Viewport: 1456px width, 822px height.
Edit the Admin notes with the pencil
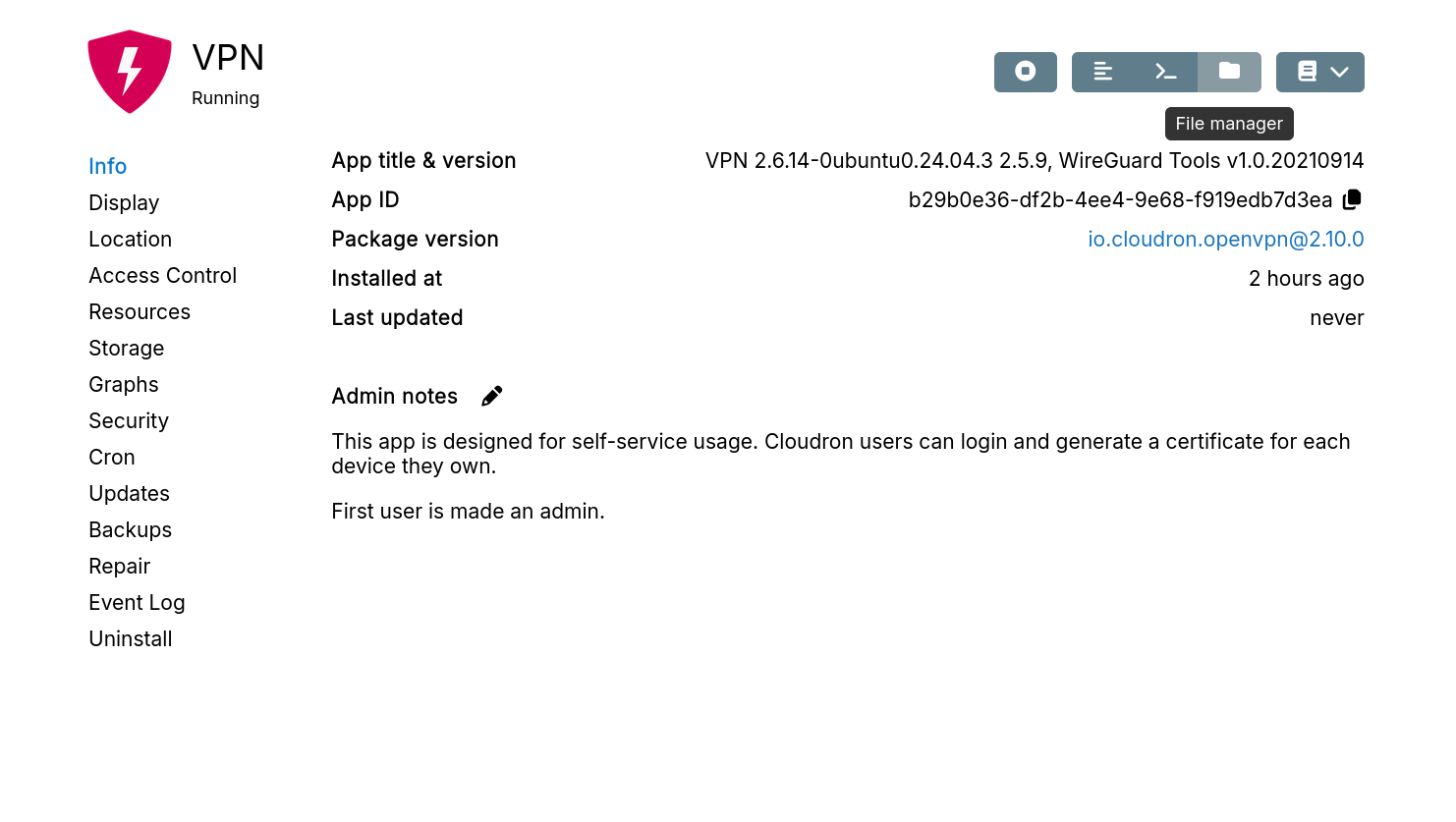coord(491,395)
